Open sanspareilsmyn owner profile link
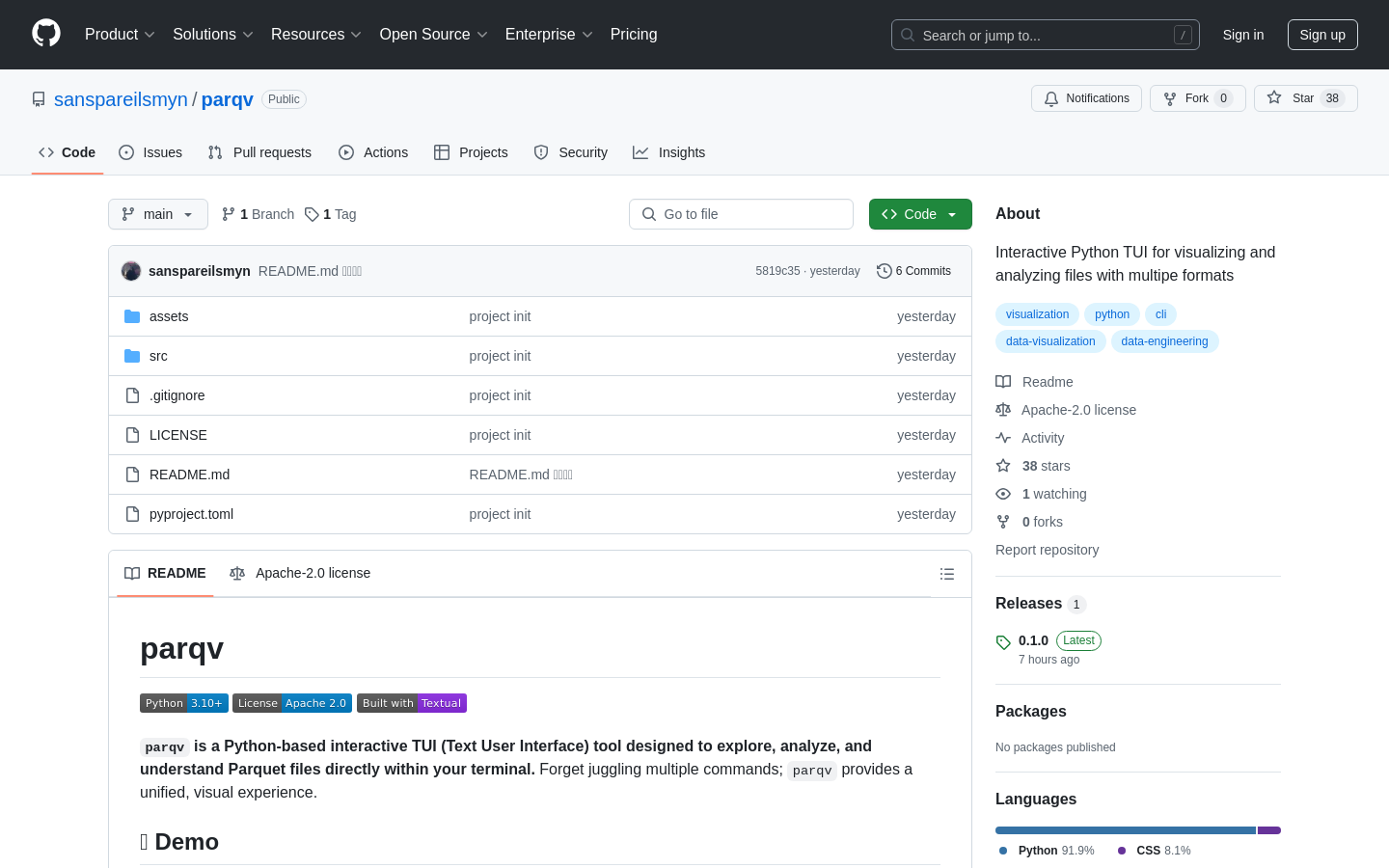1389x868 pixels. click(121, 99)
